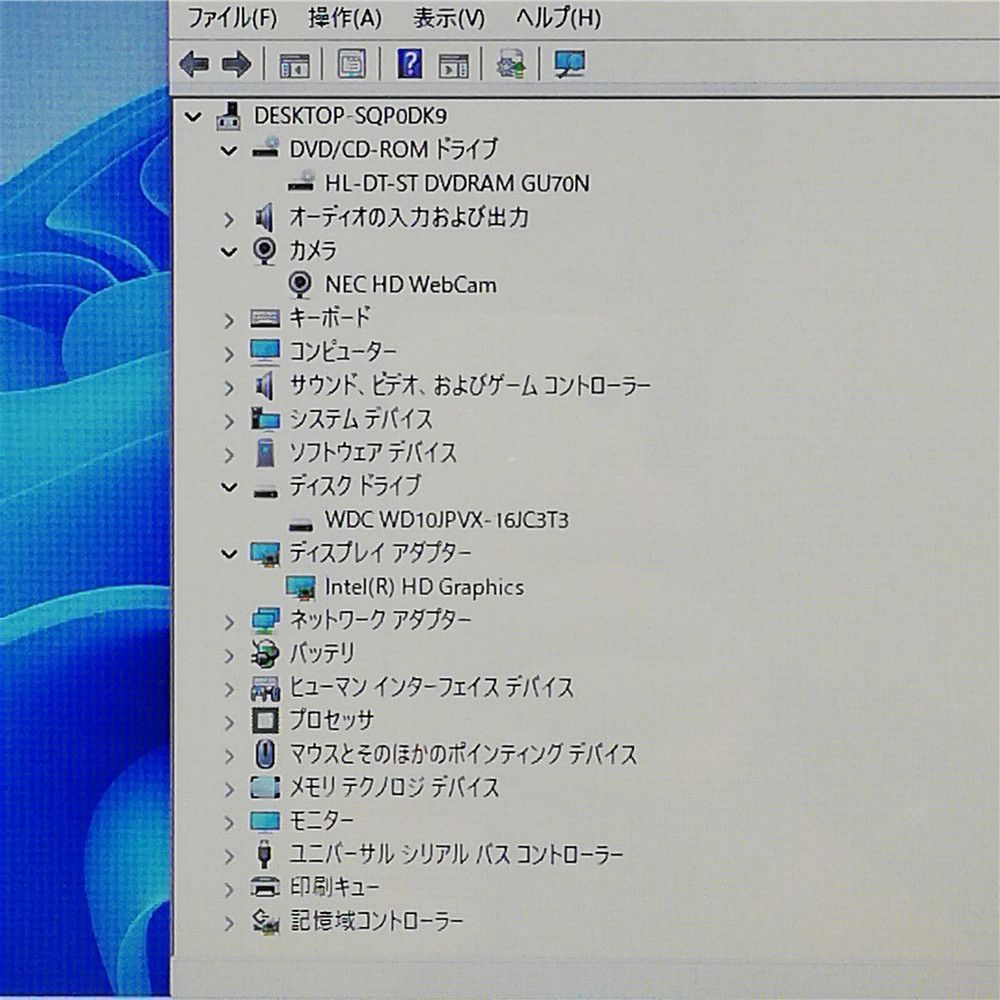The height and width of the screenshot is (1000, 1000).
Task: Collapse the DVD/CD-ROM ドライブ category
Action: pos(228,151)
